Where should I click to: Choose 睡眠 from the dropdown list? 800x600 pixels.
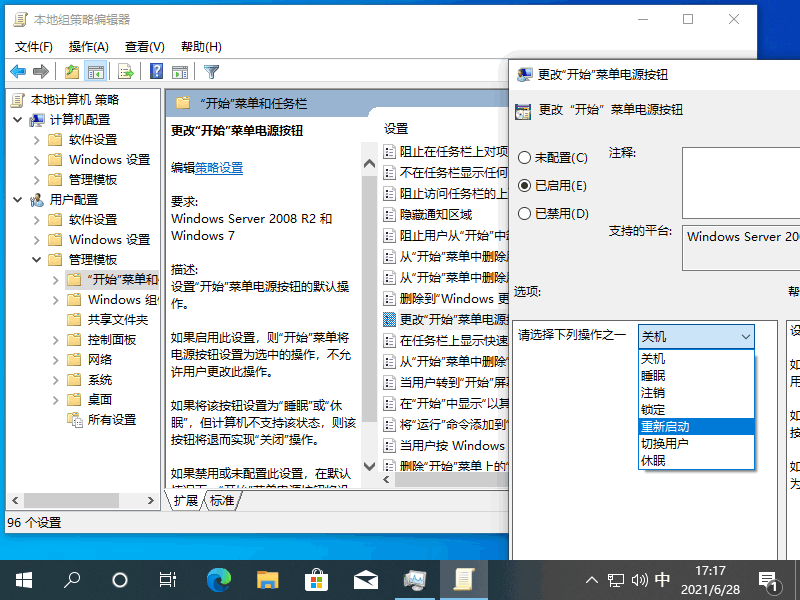click(696, 376)
